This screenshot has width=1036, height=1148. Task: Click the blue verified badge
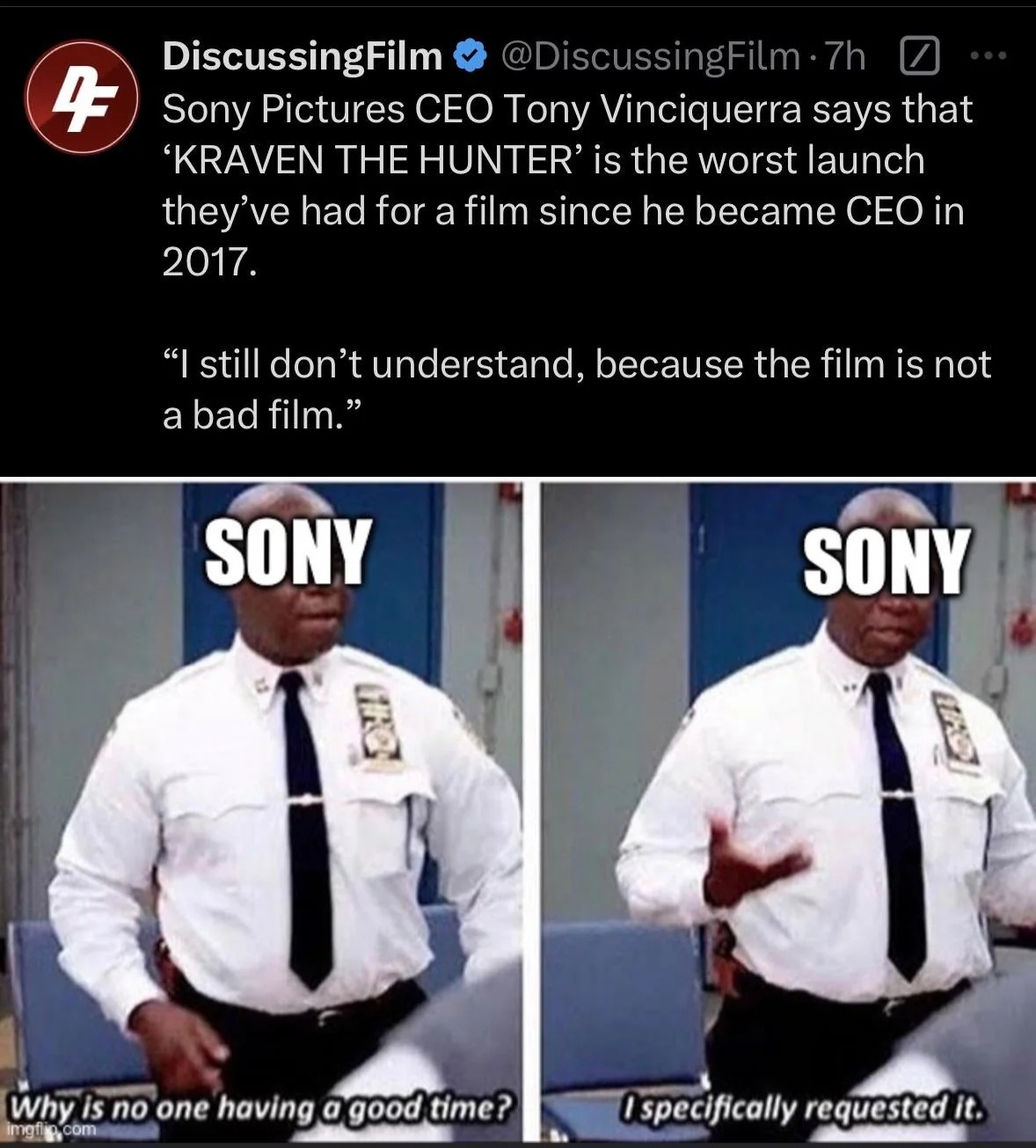pos(469,57)
